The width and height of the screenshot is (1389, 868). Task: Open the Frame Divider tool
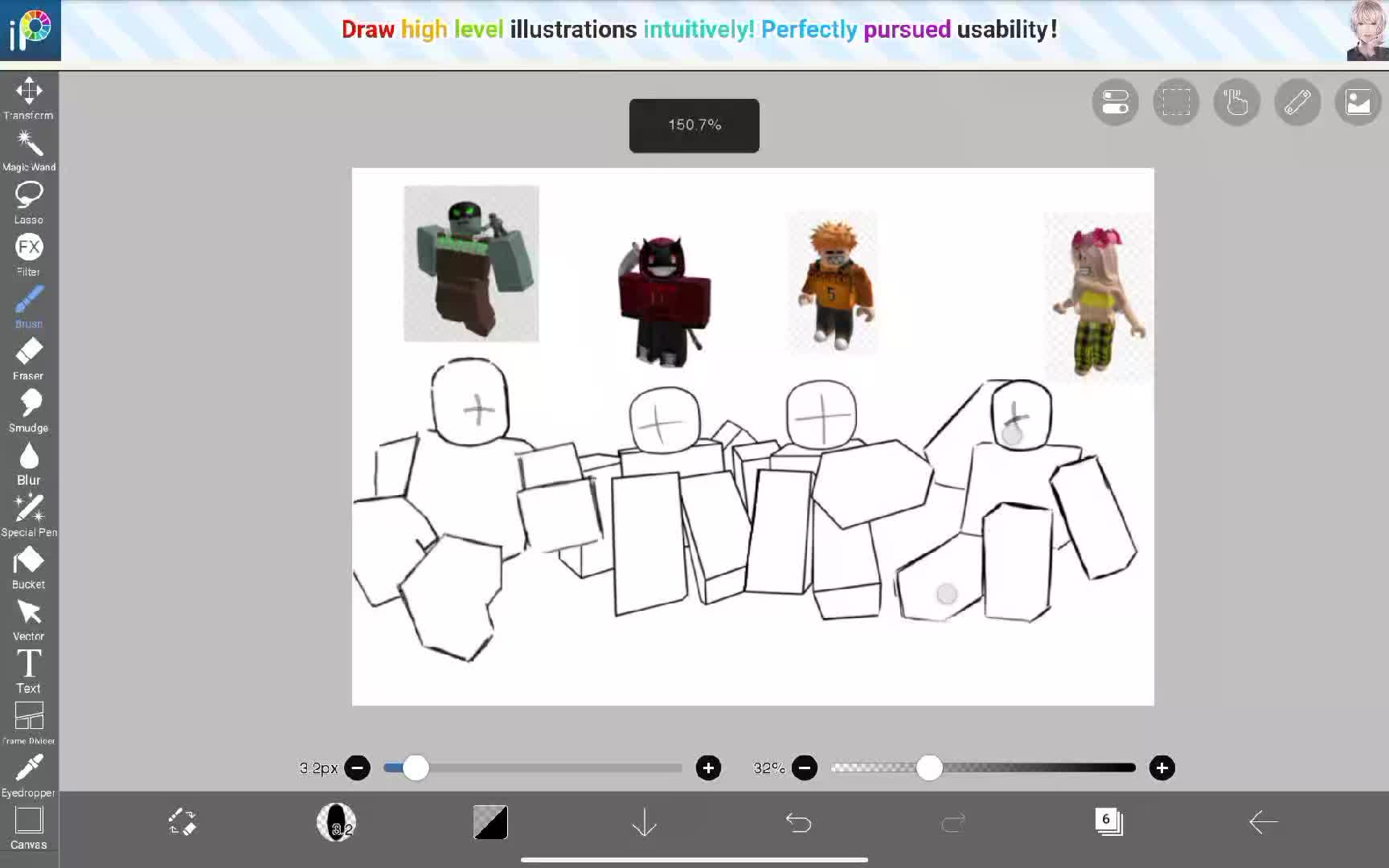pos(29,723)
